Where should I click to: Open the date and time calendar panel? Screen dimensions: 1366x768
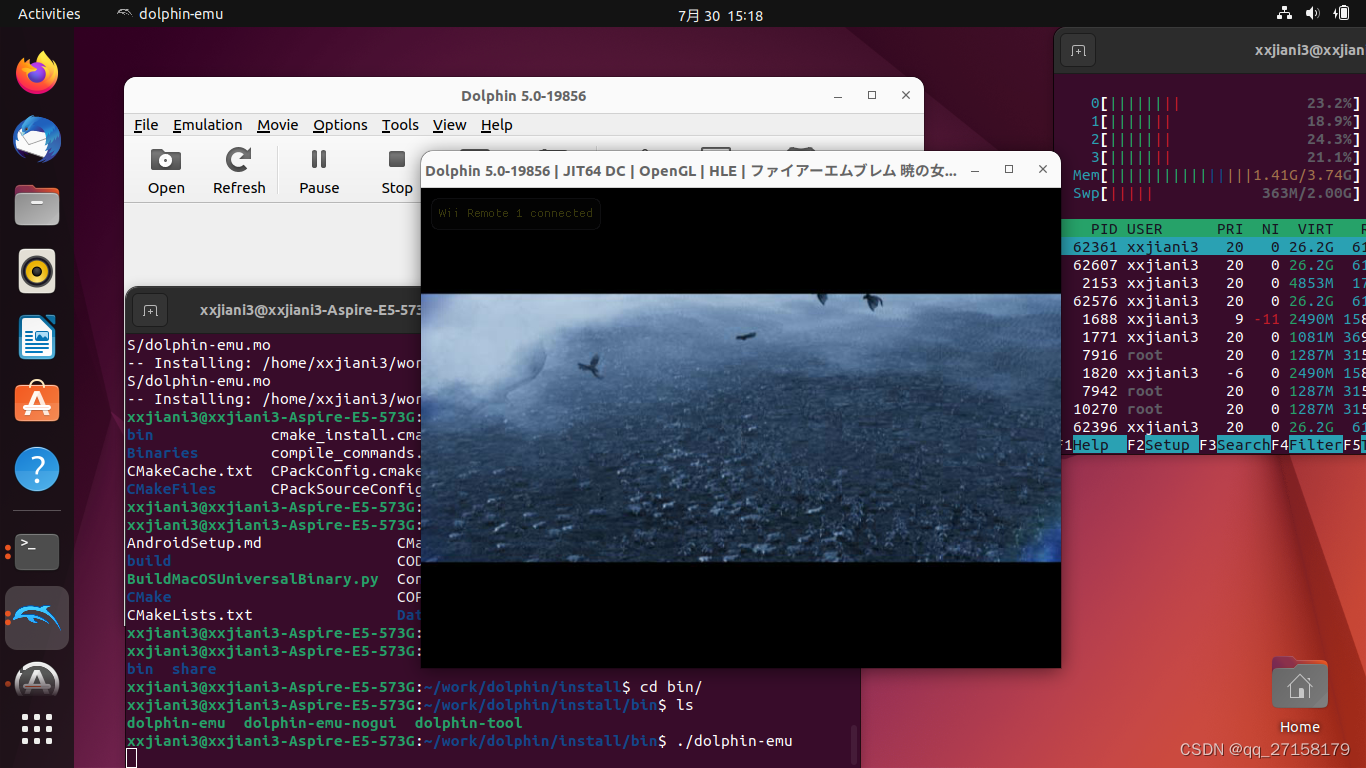[x=720, y=14]
